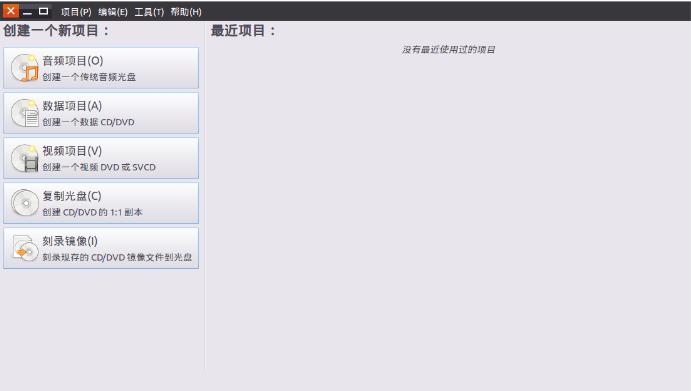Choose 复制光盘(C) to copy a disc
This screenshot has width=691, height=391.
click(x=101, y=203)
